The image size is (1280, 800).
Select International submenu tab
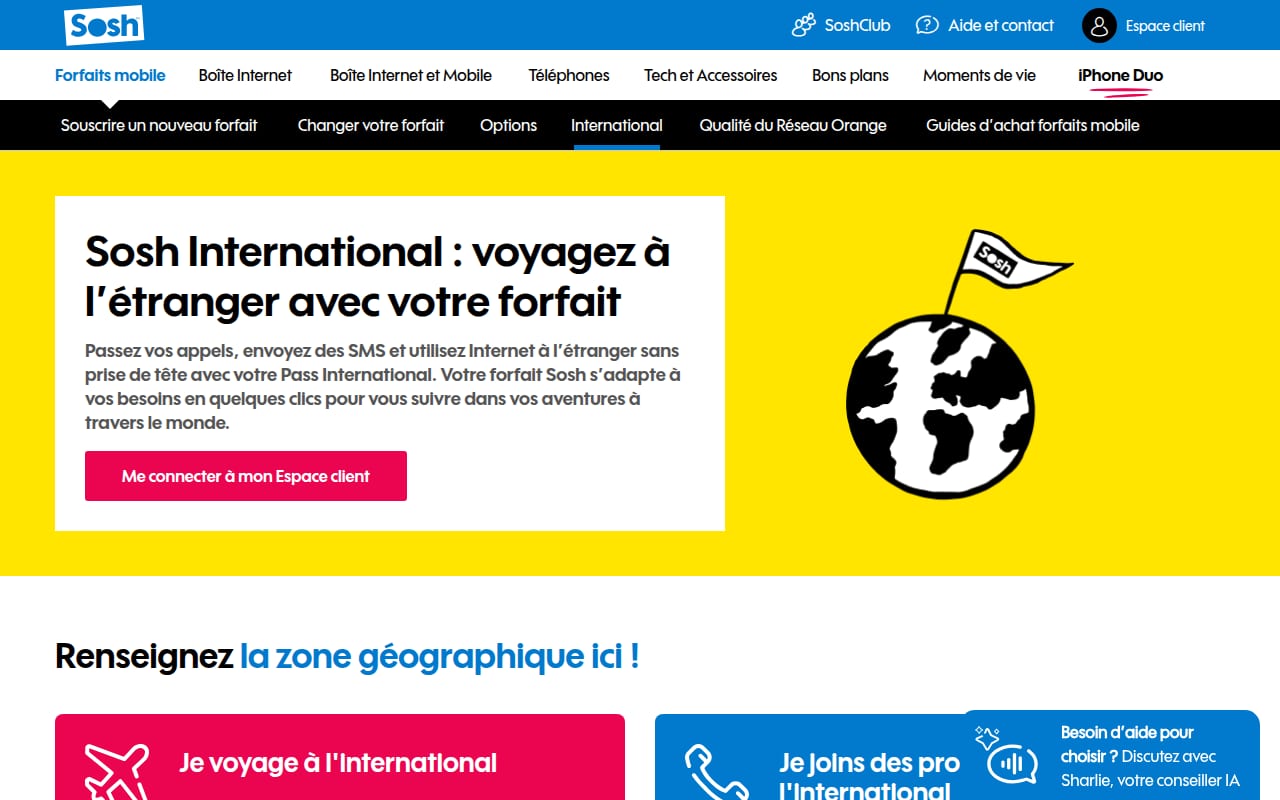tap(617, 125)
